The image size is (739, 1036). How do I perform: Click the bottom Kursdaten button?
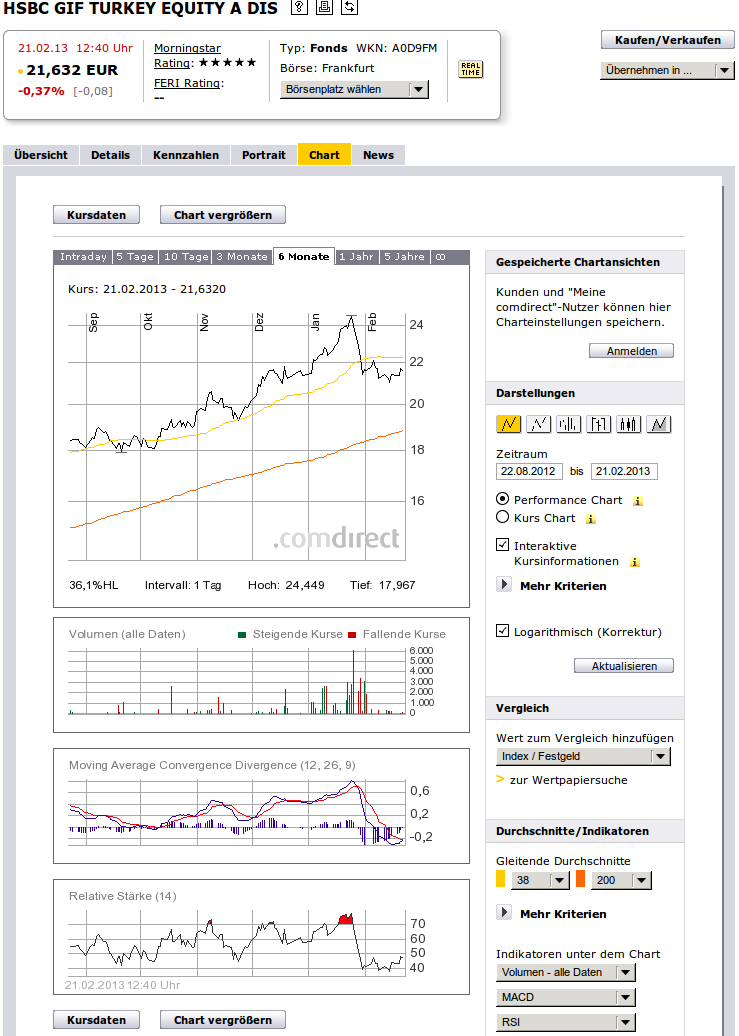coord(97,1019)
